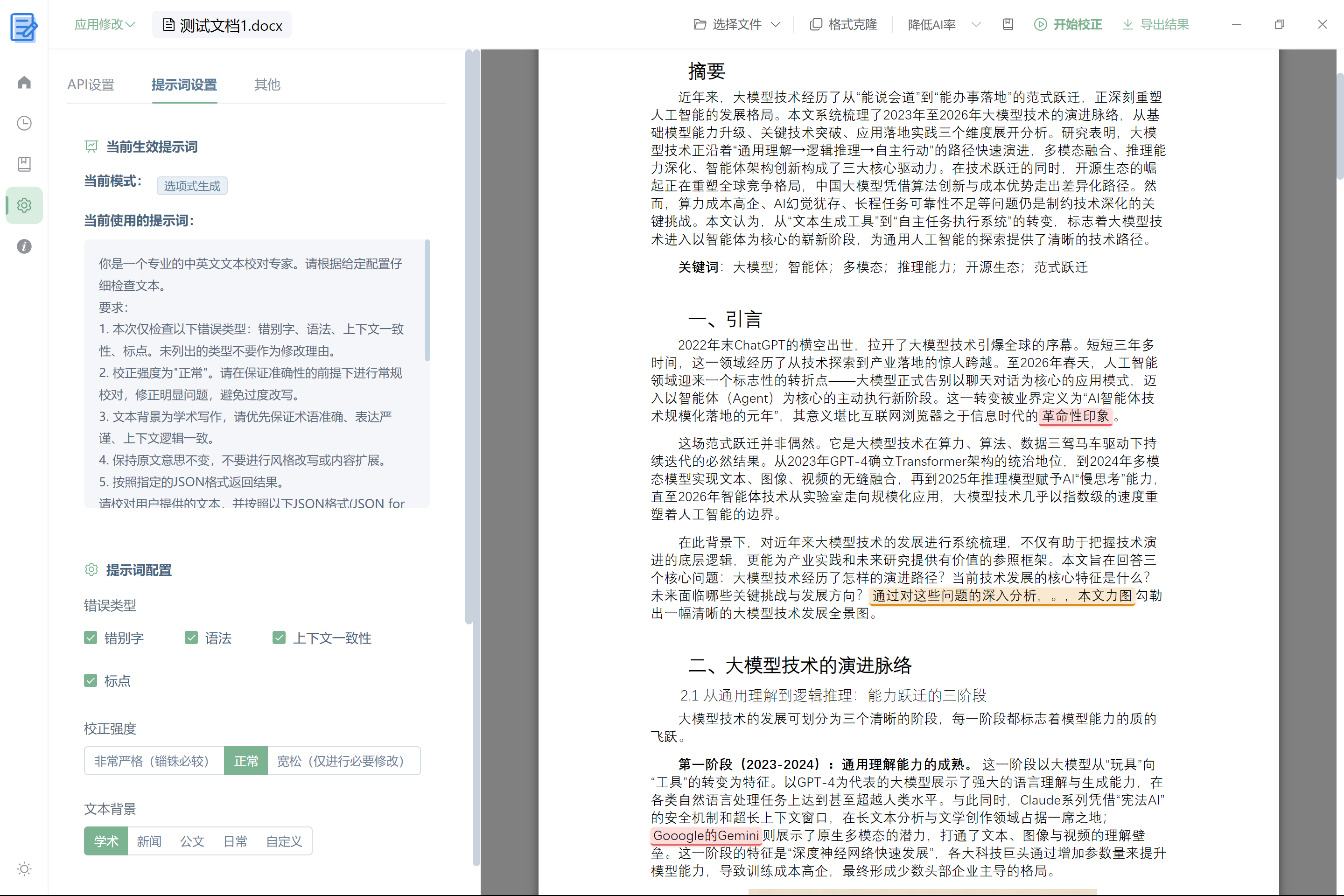
Task: Toggle the 错别字 checkbox
Action: (x=90, y=638)
